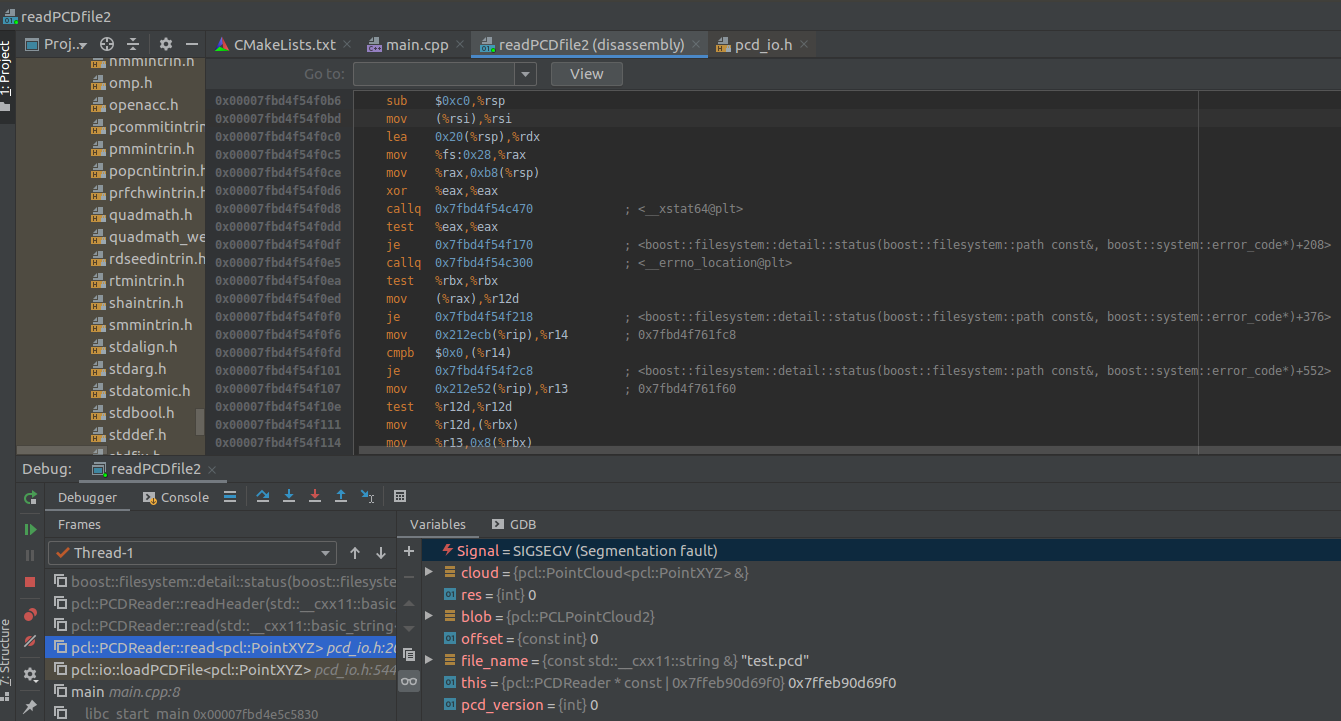The image size is (1341, 721).
Task: Hide the Project panel with the minus icon
Action: tap(192, 44)
